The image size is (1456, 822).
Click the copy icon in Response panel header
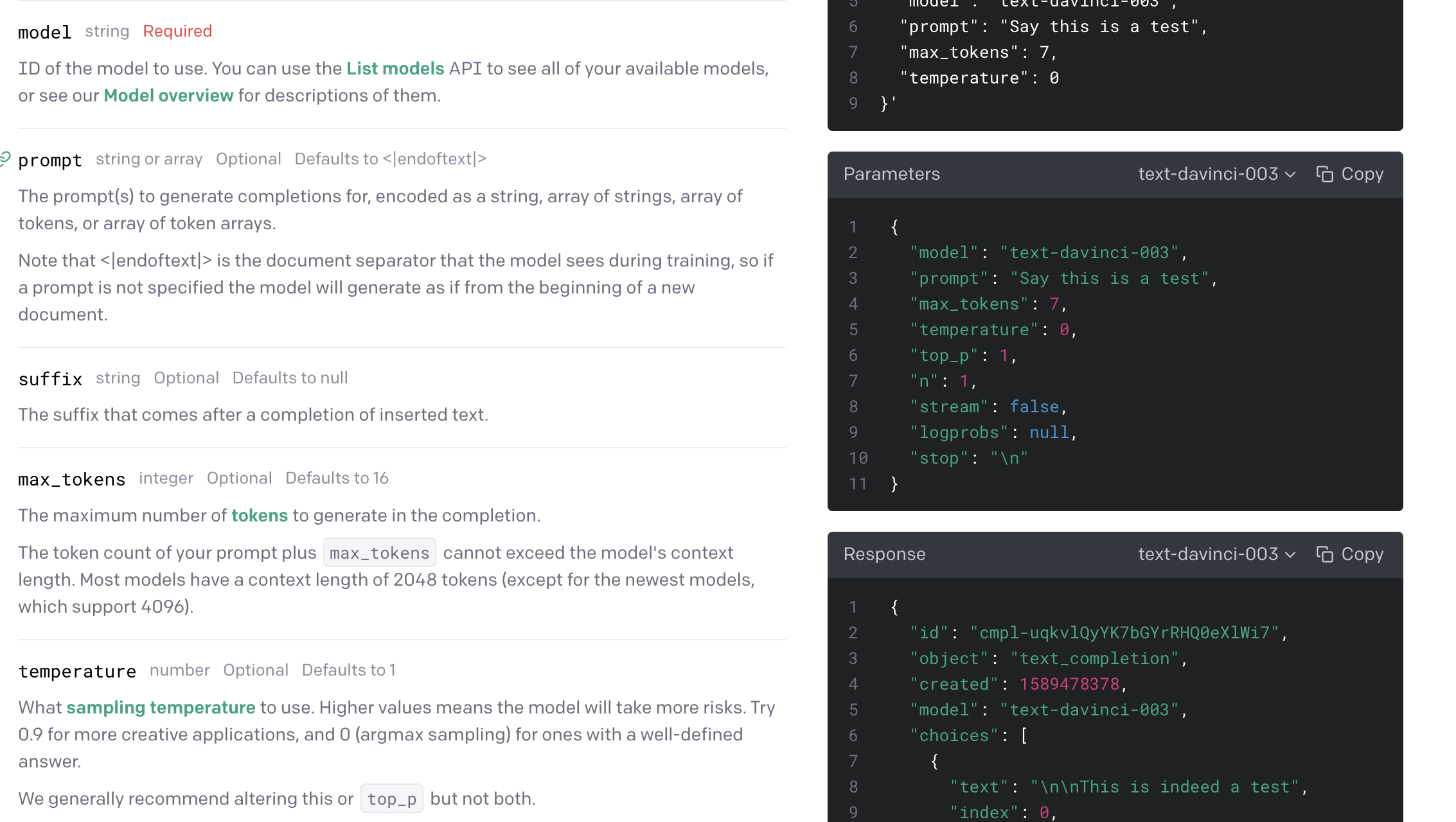pyautogui.click(x=1324, y=554)
